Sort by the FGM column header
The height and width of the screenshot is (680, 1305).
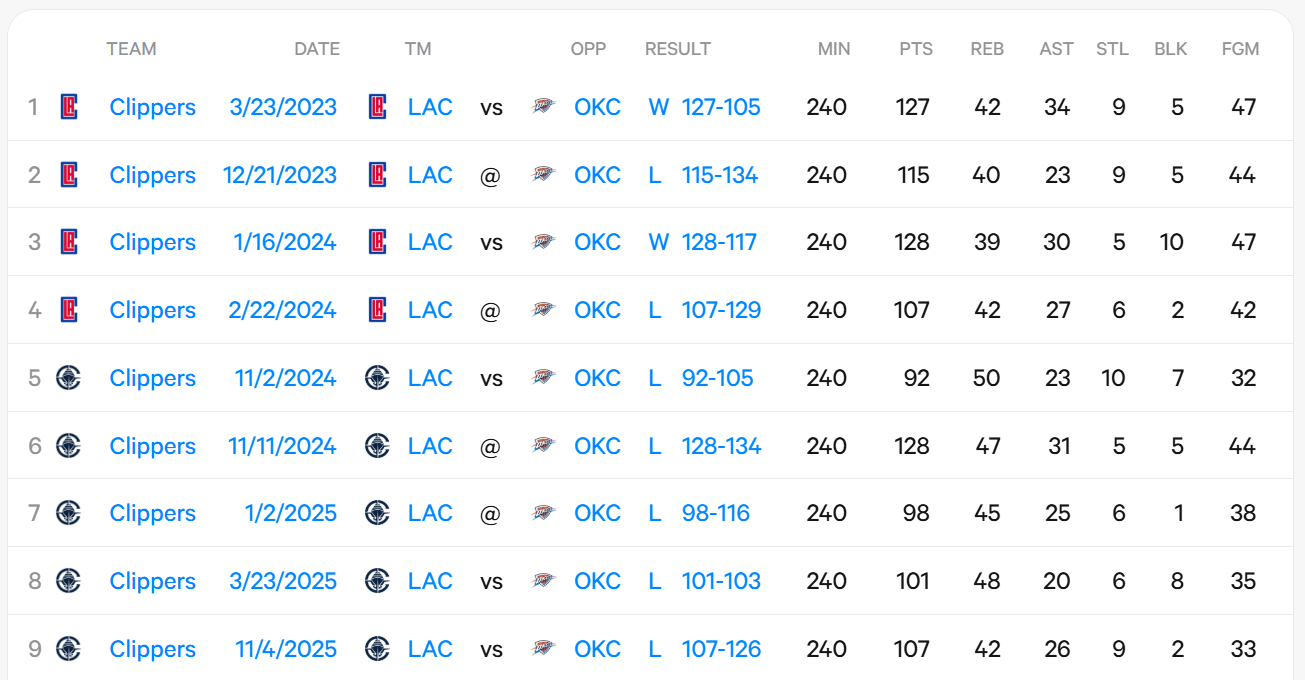1240,49
